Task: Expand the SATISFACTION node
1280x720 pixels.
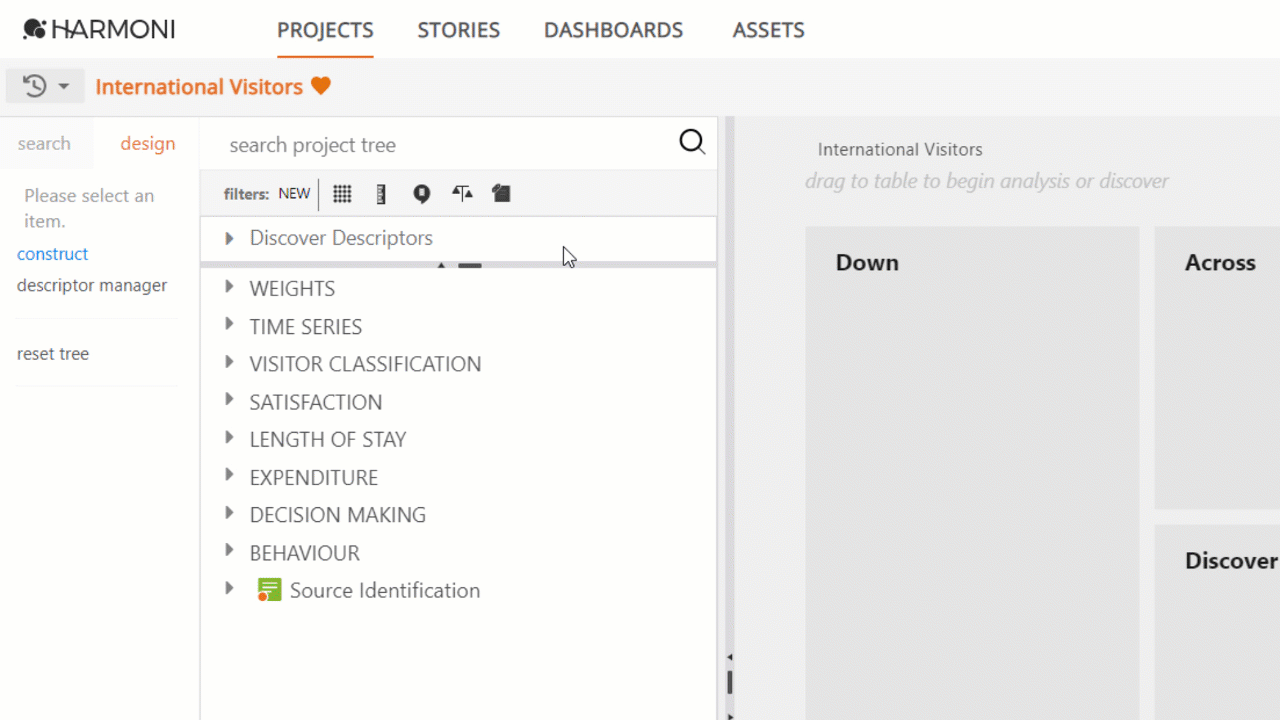Action: pos(229,400)
